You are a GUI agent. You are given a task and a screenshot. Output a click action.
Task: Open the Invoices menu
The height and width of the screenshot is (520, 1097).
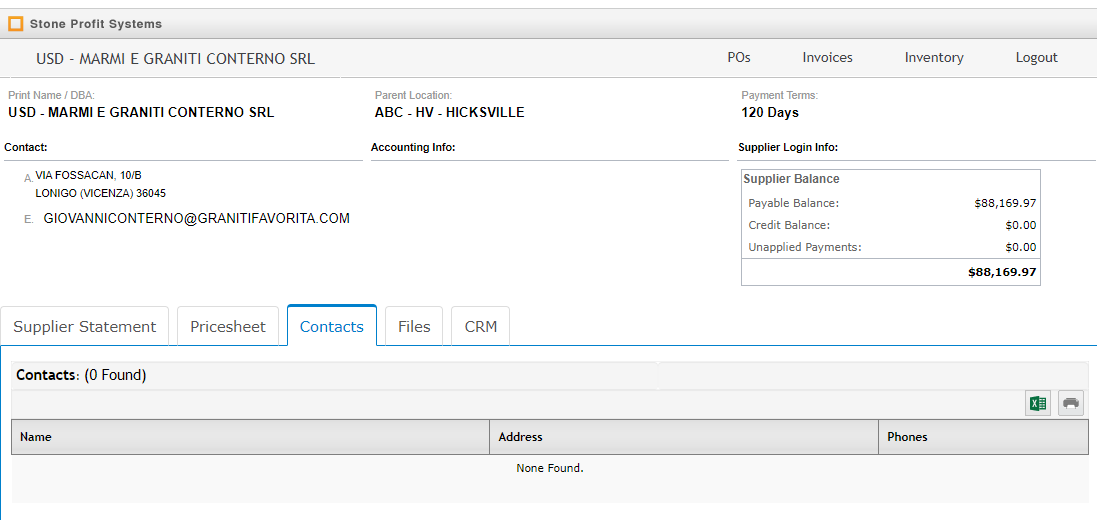pyautogui.click(x=828, y=58)
